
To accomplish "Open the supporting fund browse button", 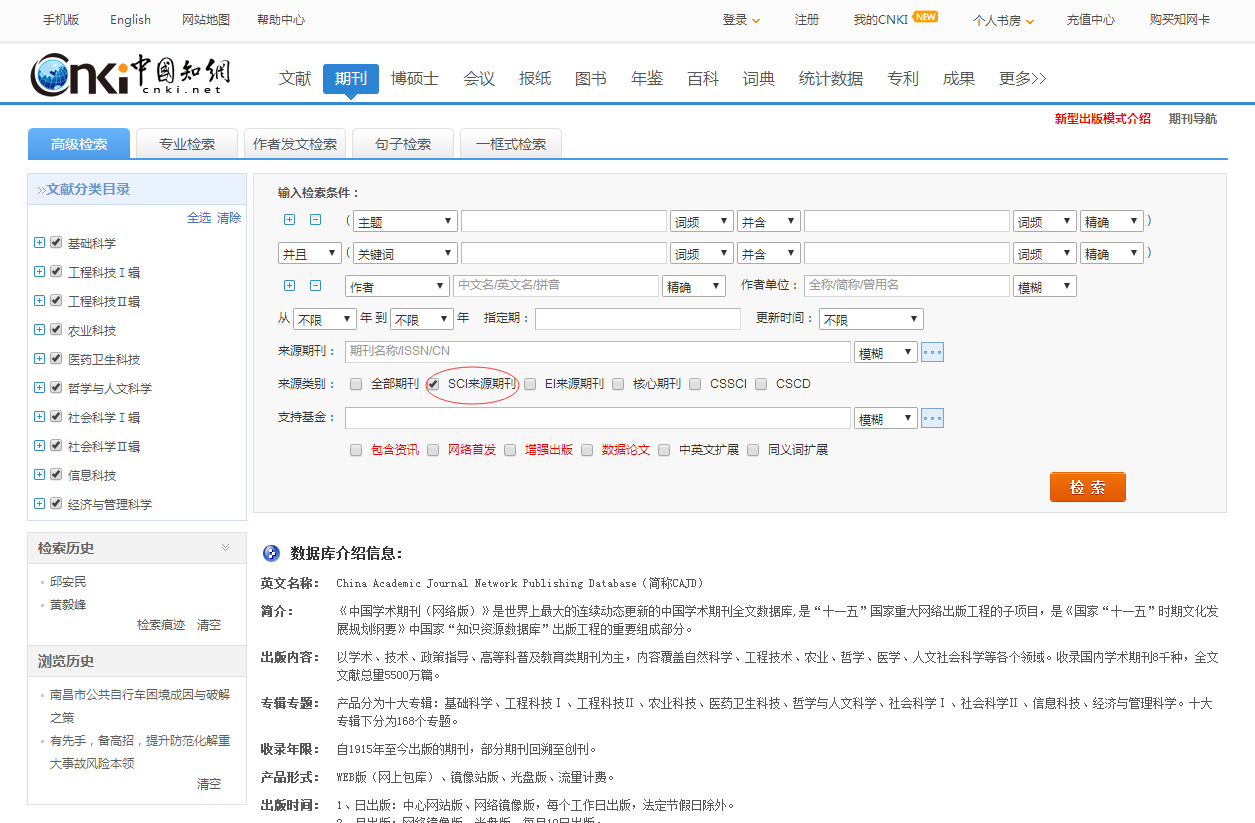I will tap(932, 418).
